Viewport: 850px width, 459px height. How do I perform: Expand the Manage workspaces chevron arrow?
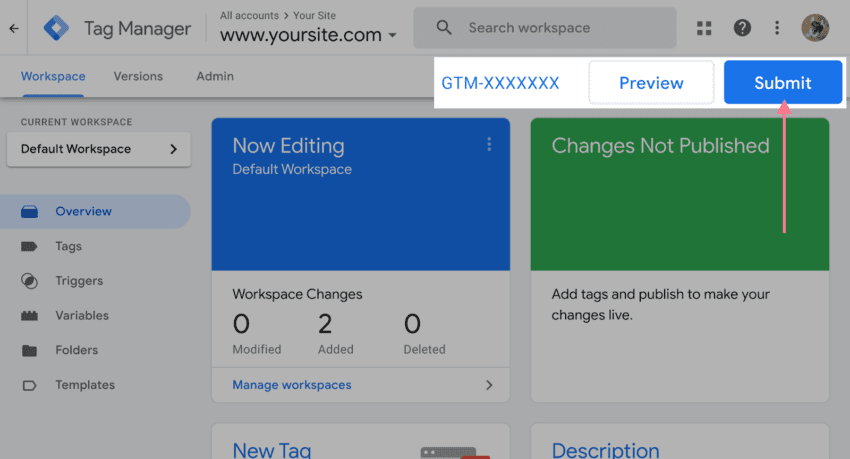[x=489, y=385]
